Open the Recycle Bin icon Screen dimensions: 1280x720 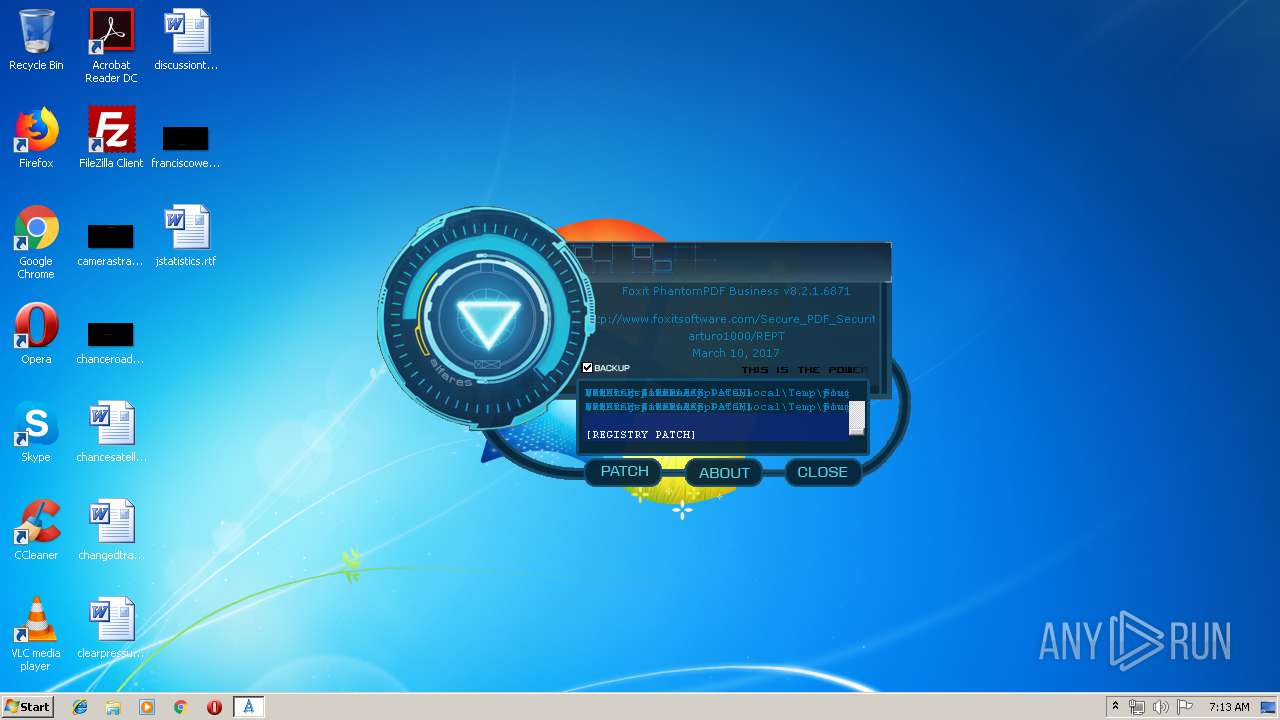point(36,40)
